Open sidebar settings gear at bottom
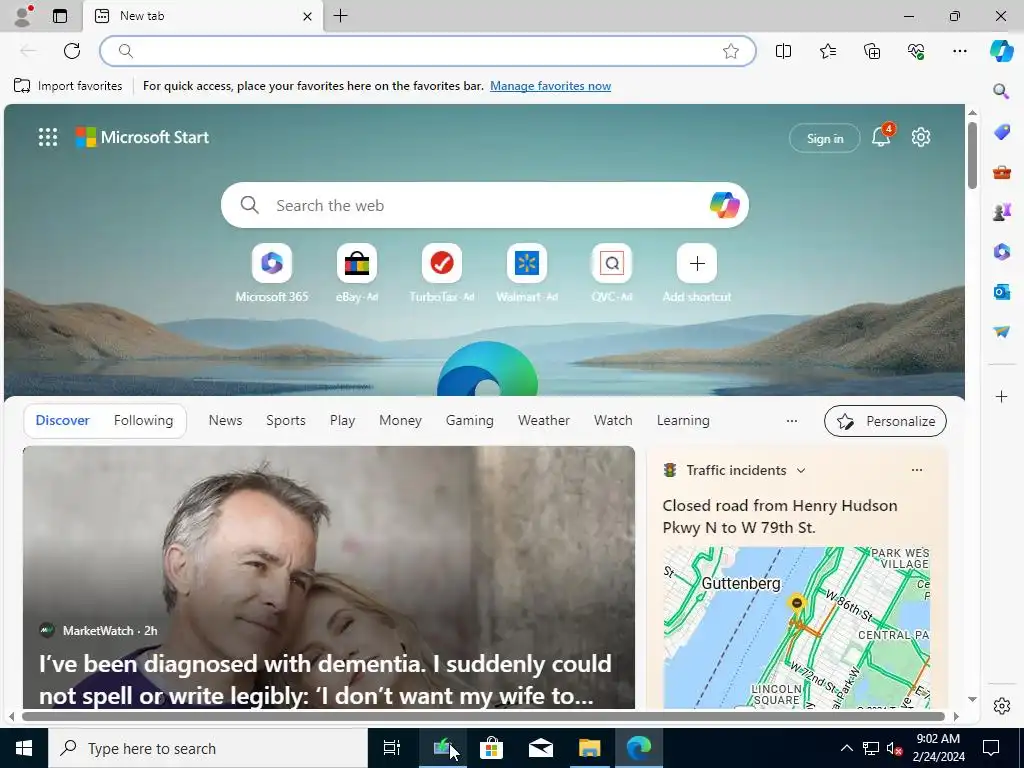The height and width of the screenshot is (768, 1024). [1002, 706]
